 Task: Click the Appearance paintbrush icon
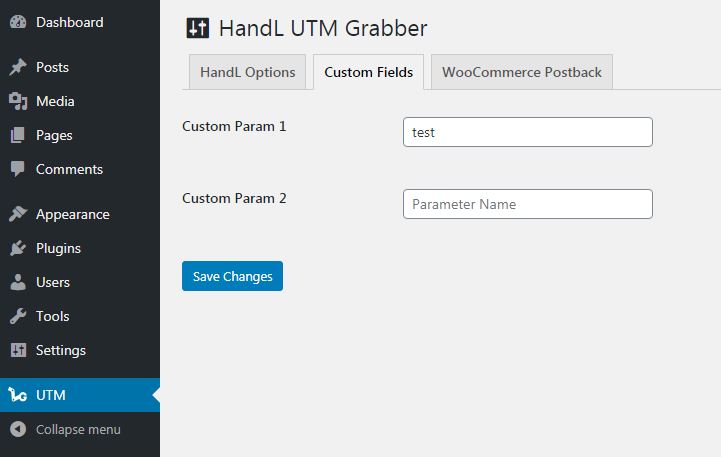pyautogui.click(x=18, y=214)
